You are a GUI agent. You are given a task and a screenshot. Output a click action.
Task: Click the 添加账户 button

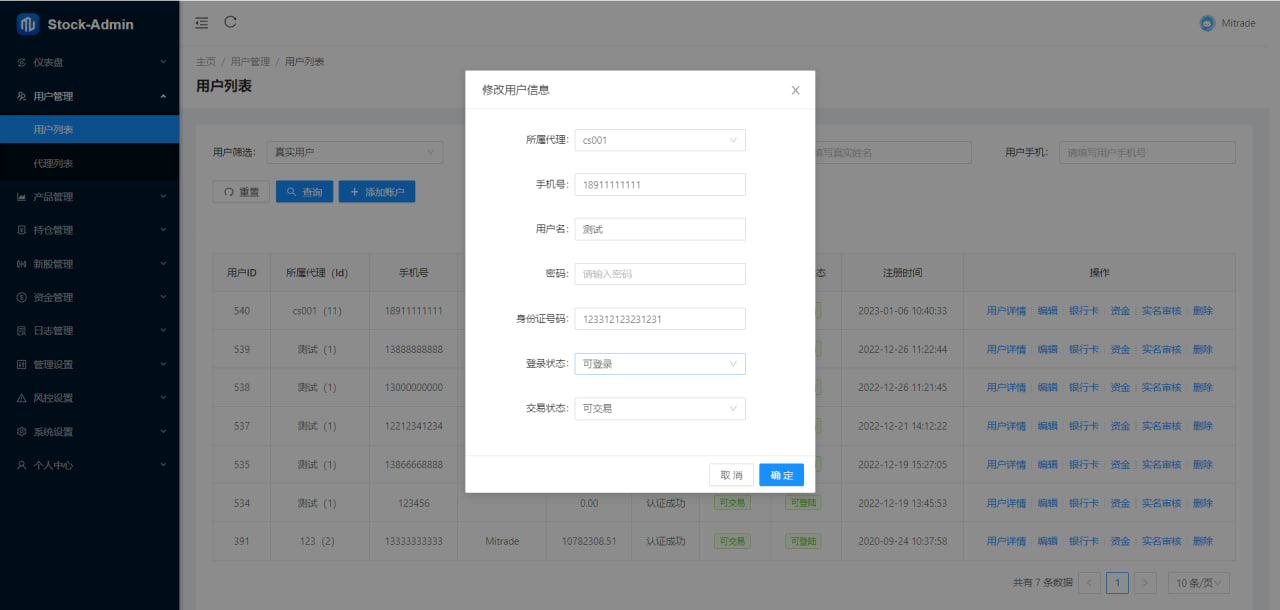(376, 192)
